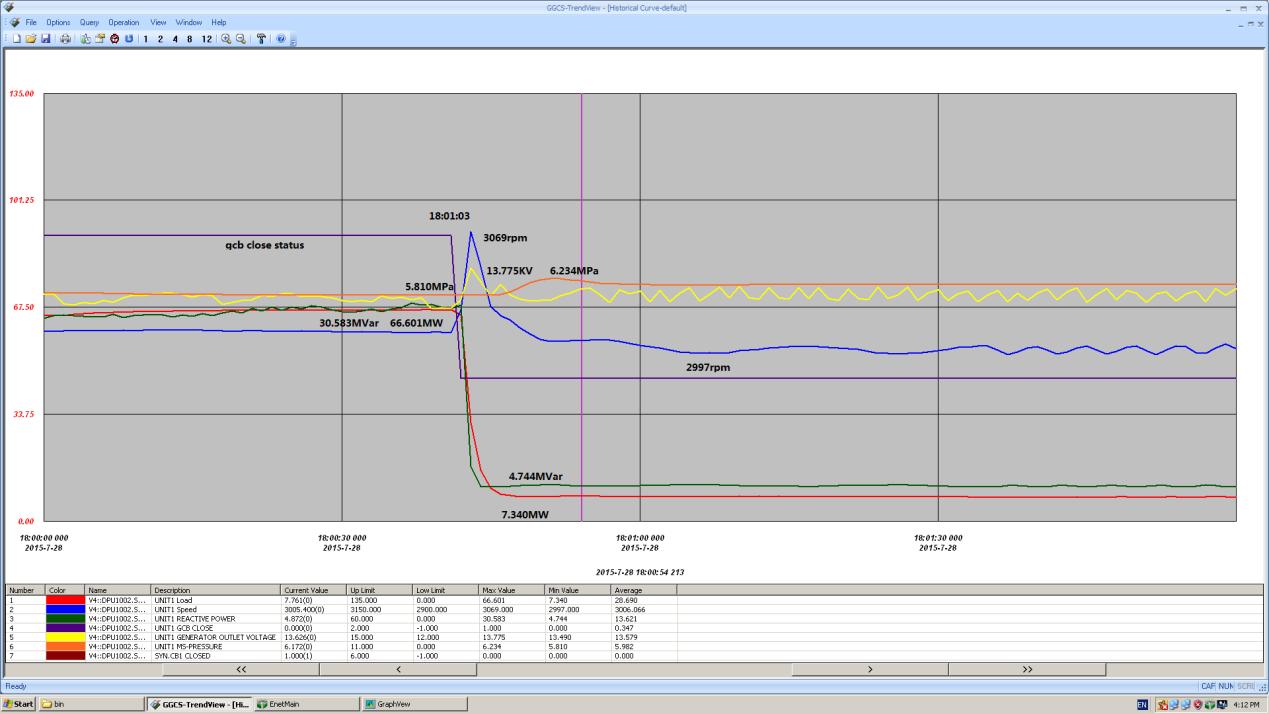This screenshot has height=714, width=1269.
Task: Zoom in on the trend chart
Action: pos(226,38)
